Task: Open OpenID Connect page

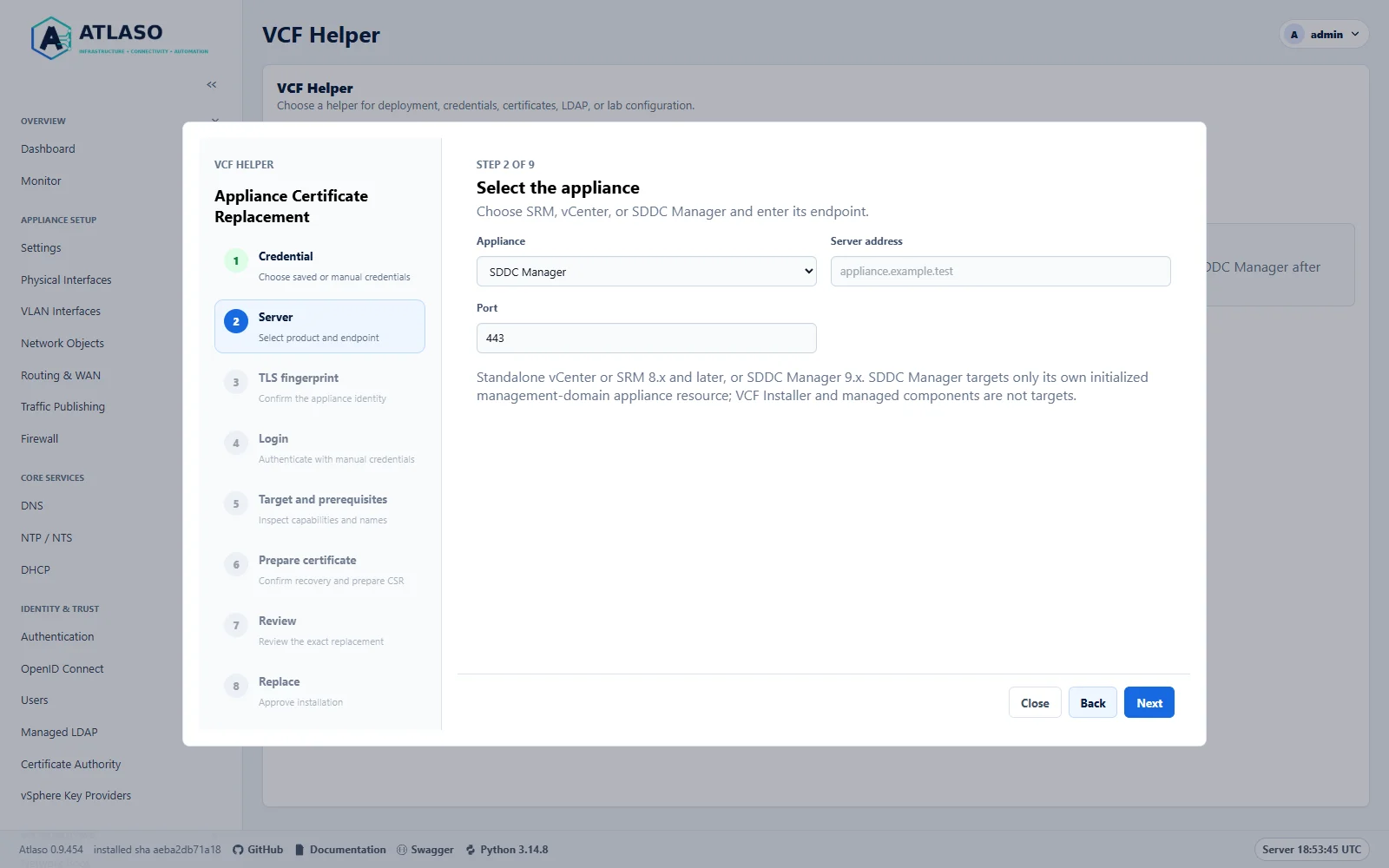Action: point(63,669)
